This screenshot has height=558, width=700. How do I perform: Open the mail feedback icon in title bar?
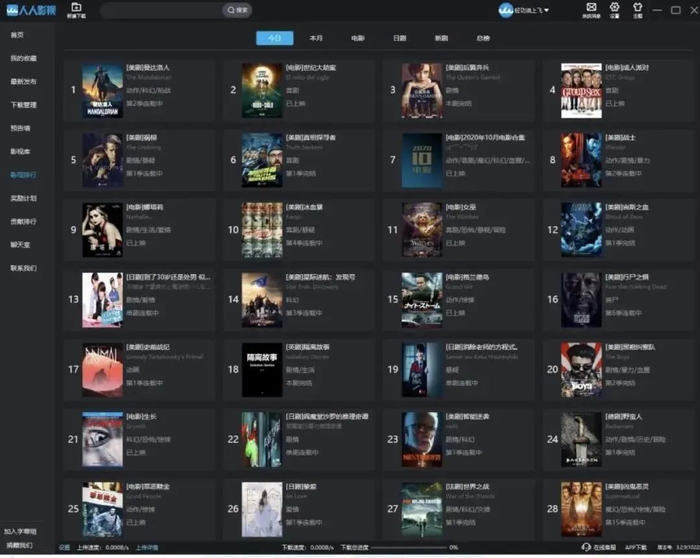590,8
